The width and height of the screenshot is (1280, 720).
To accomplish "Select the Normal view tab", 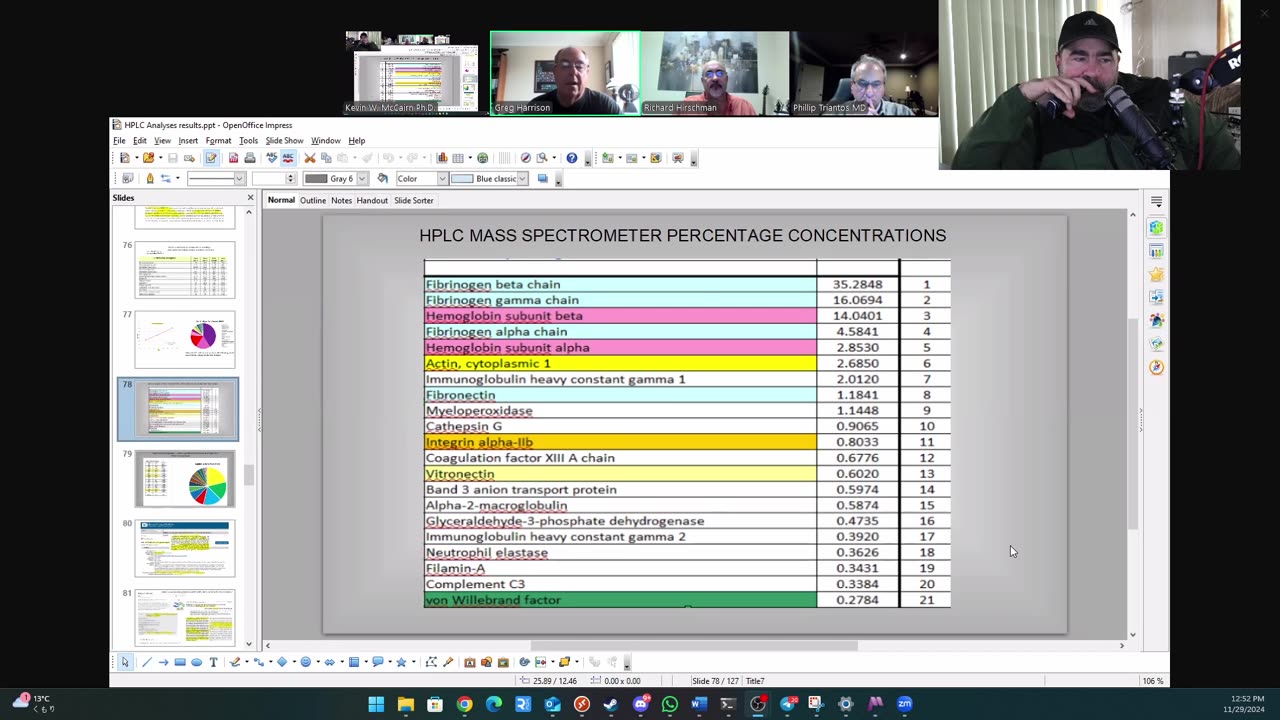I will tap(281, 200).
